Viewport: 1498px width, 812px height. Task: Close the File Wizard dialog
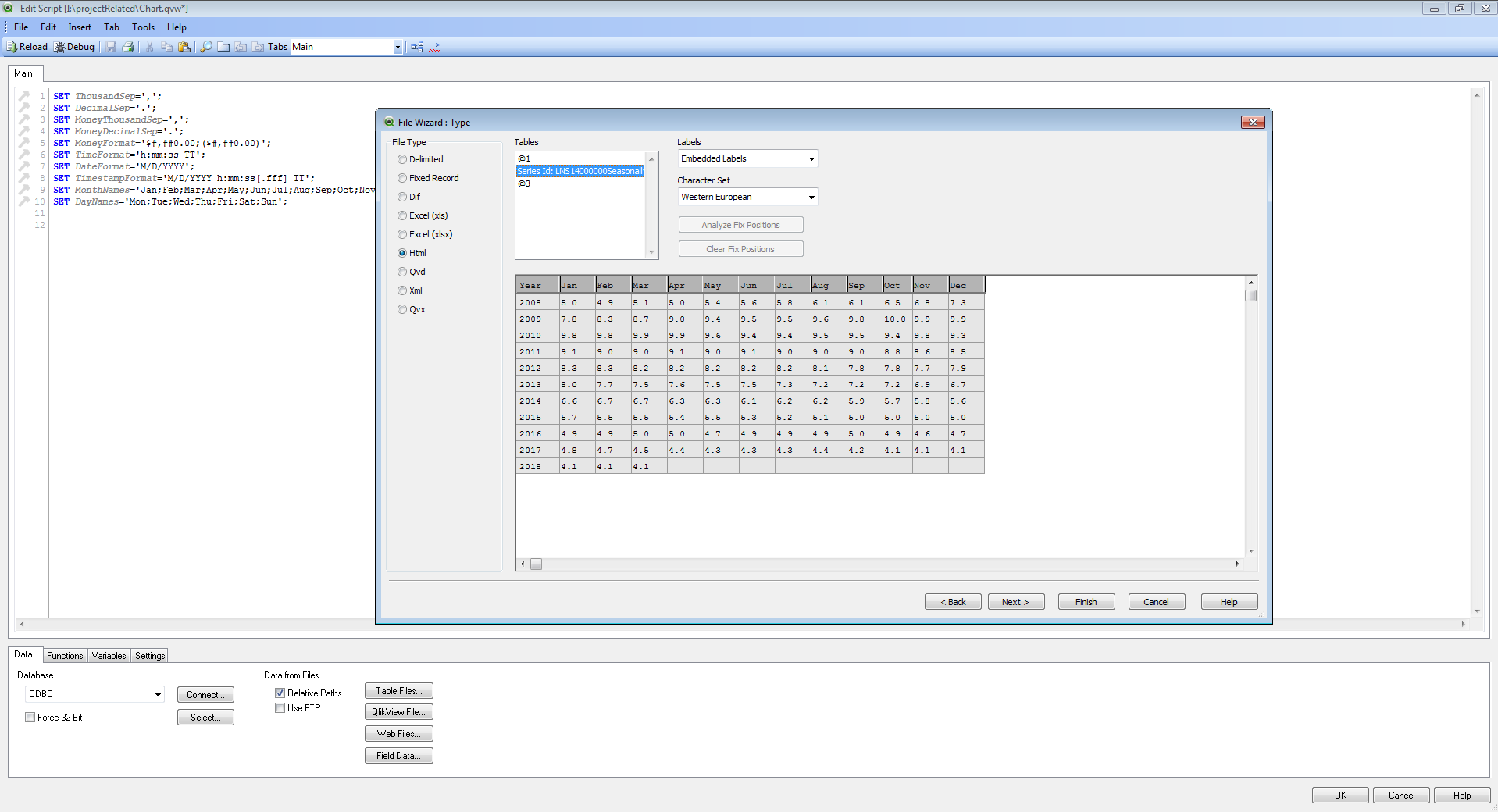point(1253,122)
